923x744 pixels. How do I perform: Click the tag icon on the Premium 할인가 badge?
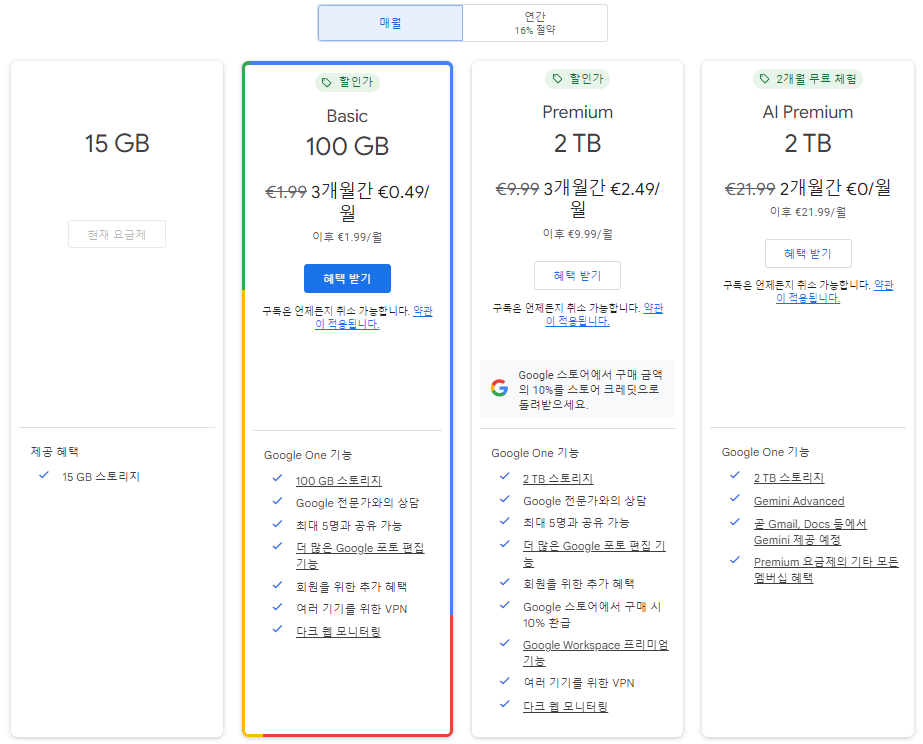click(x=557, y=79)
